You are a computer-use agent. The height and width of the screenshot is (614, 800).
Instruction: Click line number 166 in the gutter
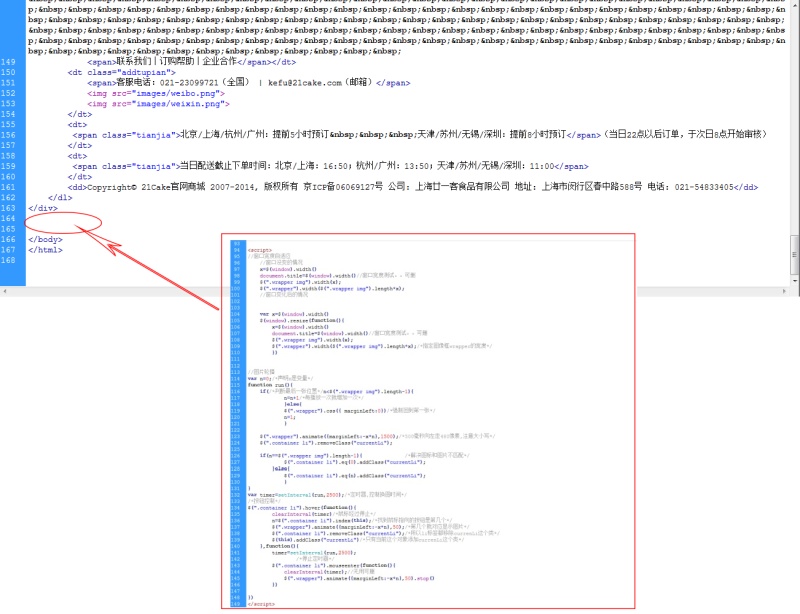[x=8, y=239]
